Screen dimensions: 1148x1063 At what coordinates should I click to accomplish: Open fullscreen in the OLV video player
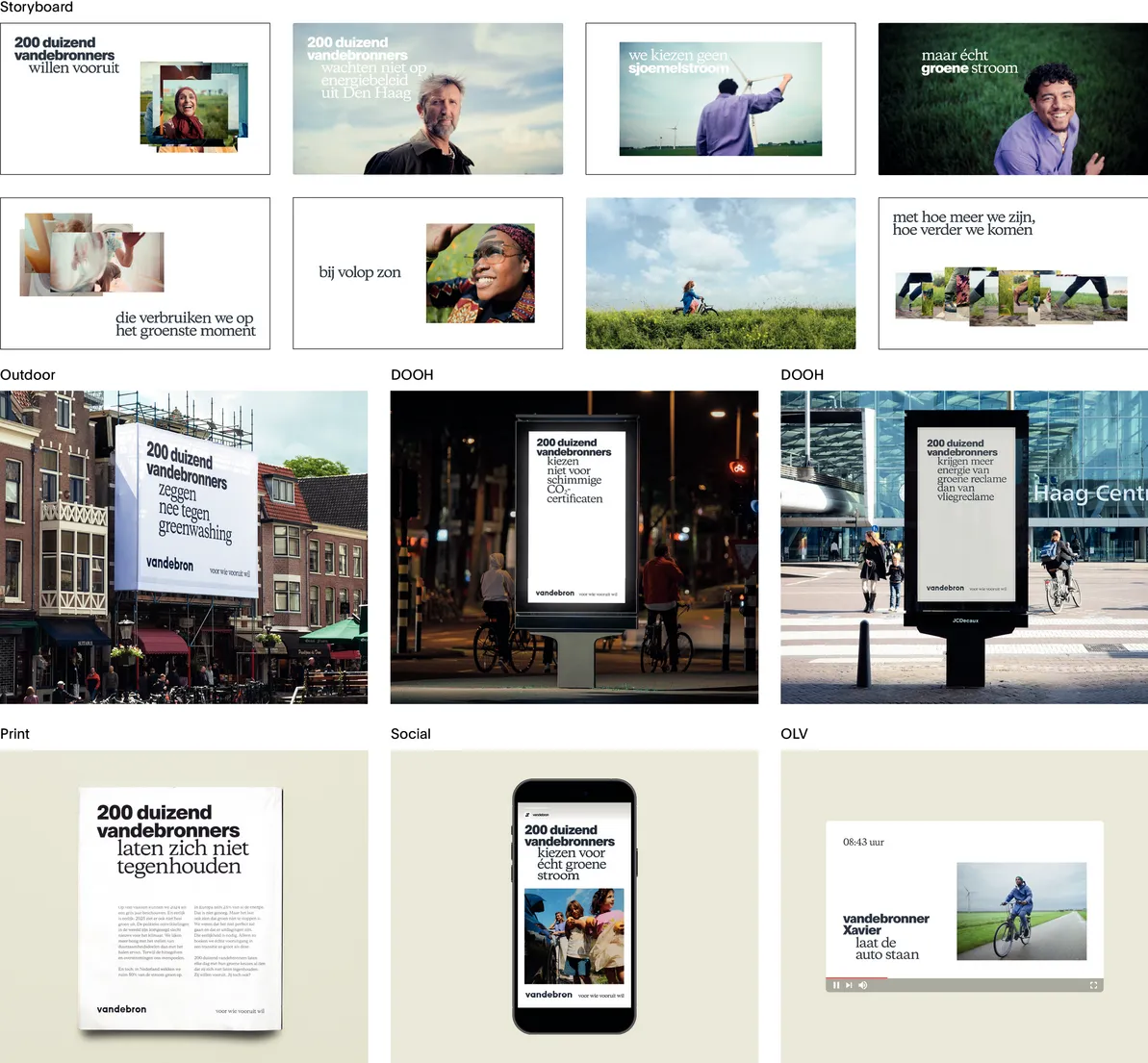(1094, 985)
